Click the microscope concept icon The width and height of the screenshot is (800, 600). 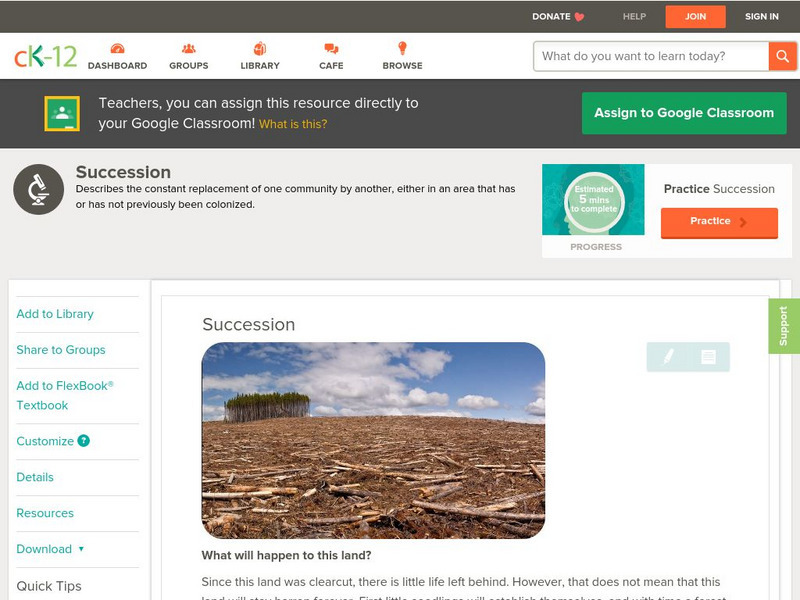[38, 189]
